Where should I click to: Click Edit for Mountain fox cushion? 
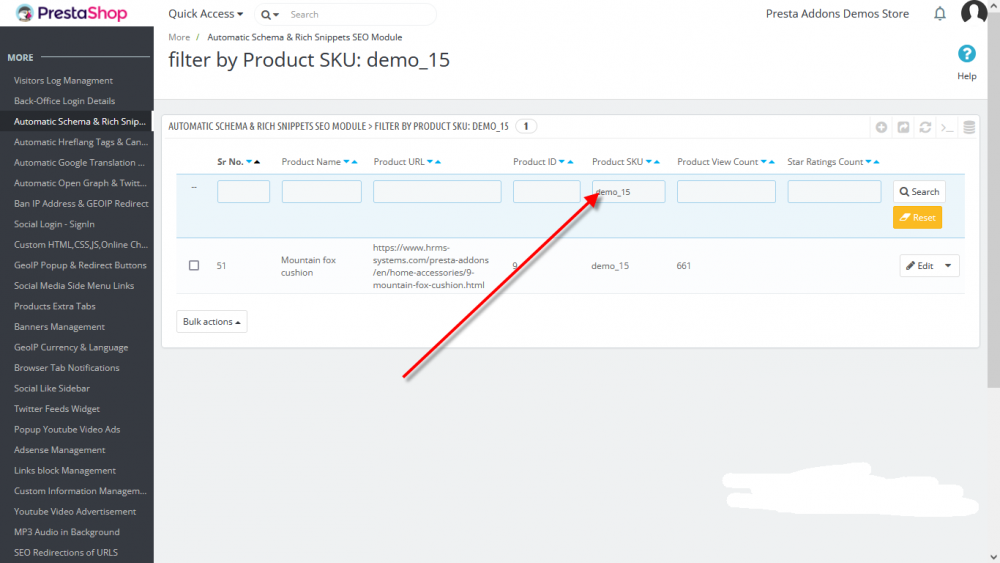[x=920, y=266]
